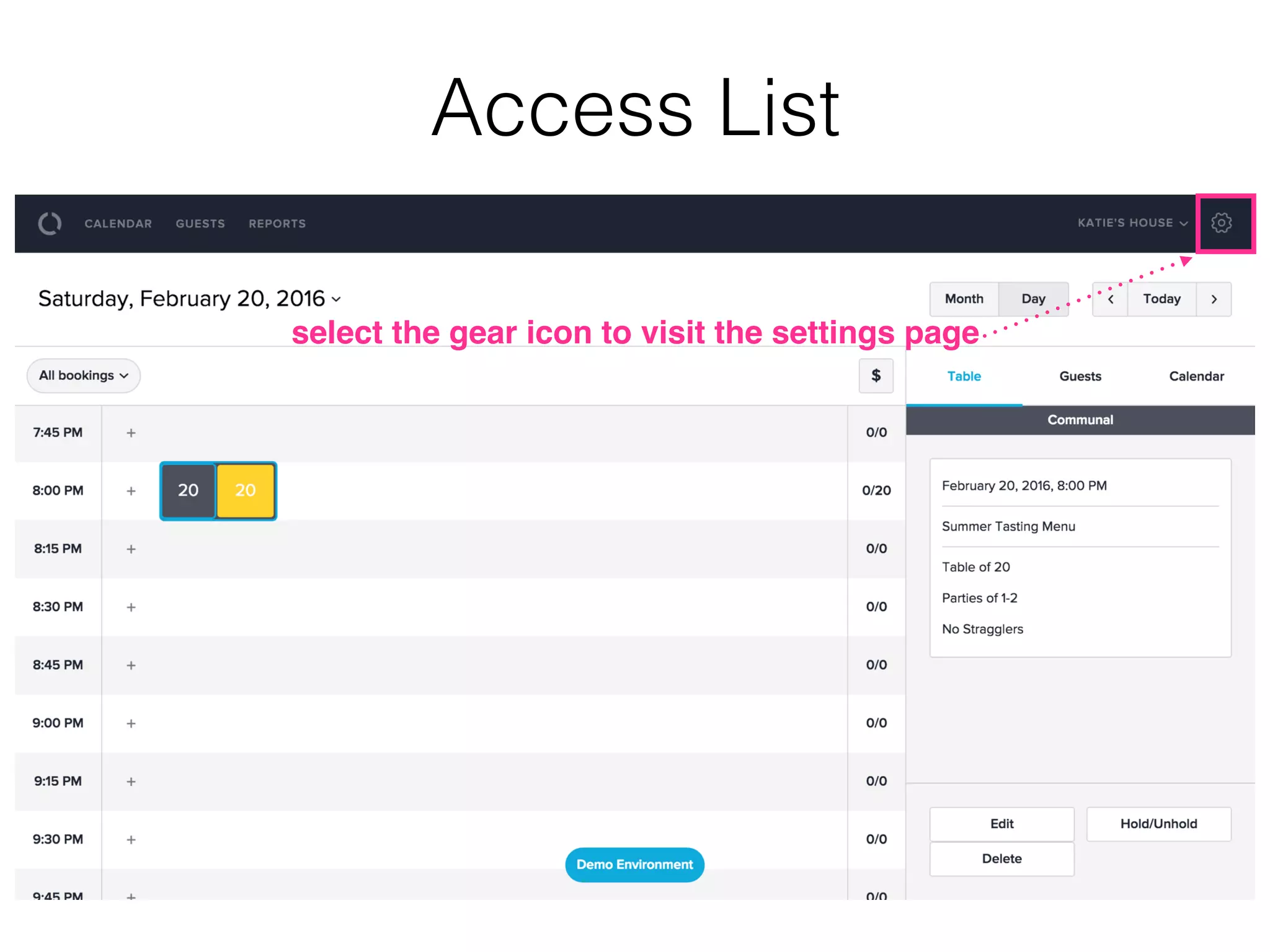The image size is (1270, 952).
Task: Go to previous day with left arrow
Action: [1111, 299]
